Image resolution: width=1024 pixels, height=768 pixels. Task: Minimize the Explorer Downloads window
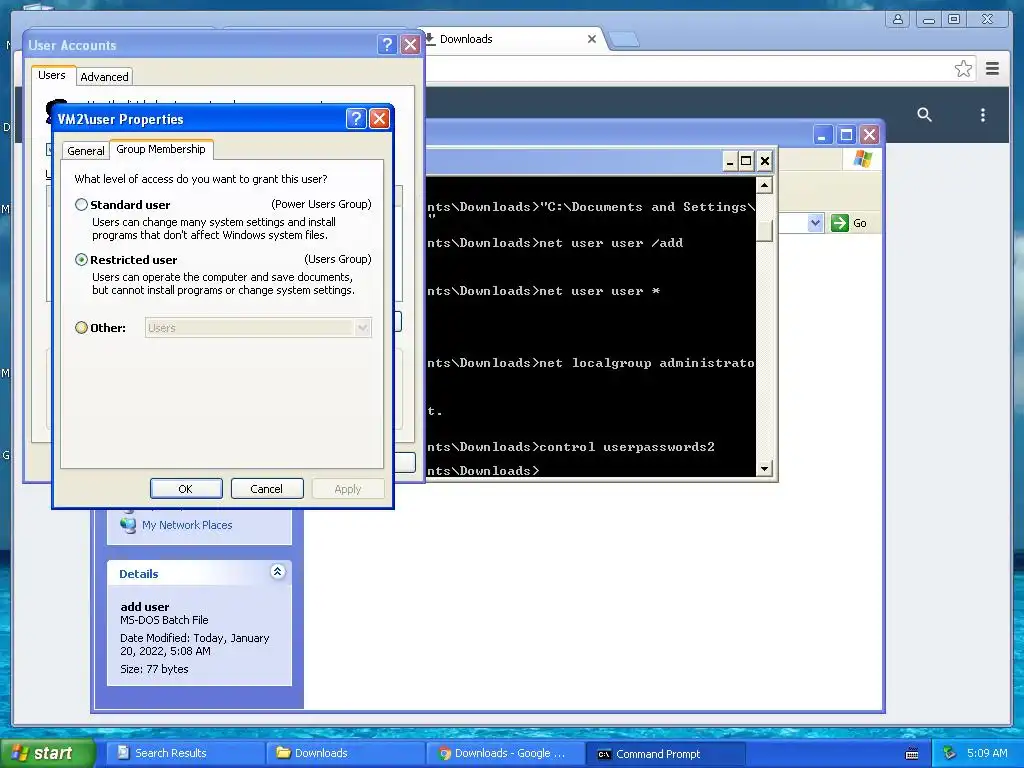(823, 135)
